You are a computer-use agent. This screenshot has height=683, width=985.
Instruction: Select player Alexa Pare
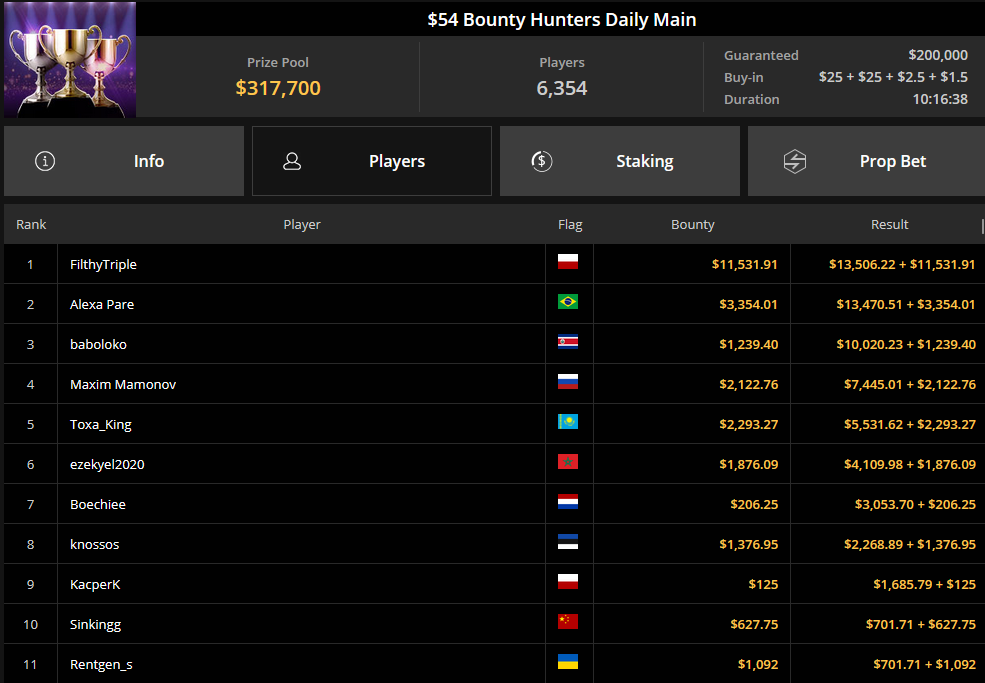click(x=102, y=305)
